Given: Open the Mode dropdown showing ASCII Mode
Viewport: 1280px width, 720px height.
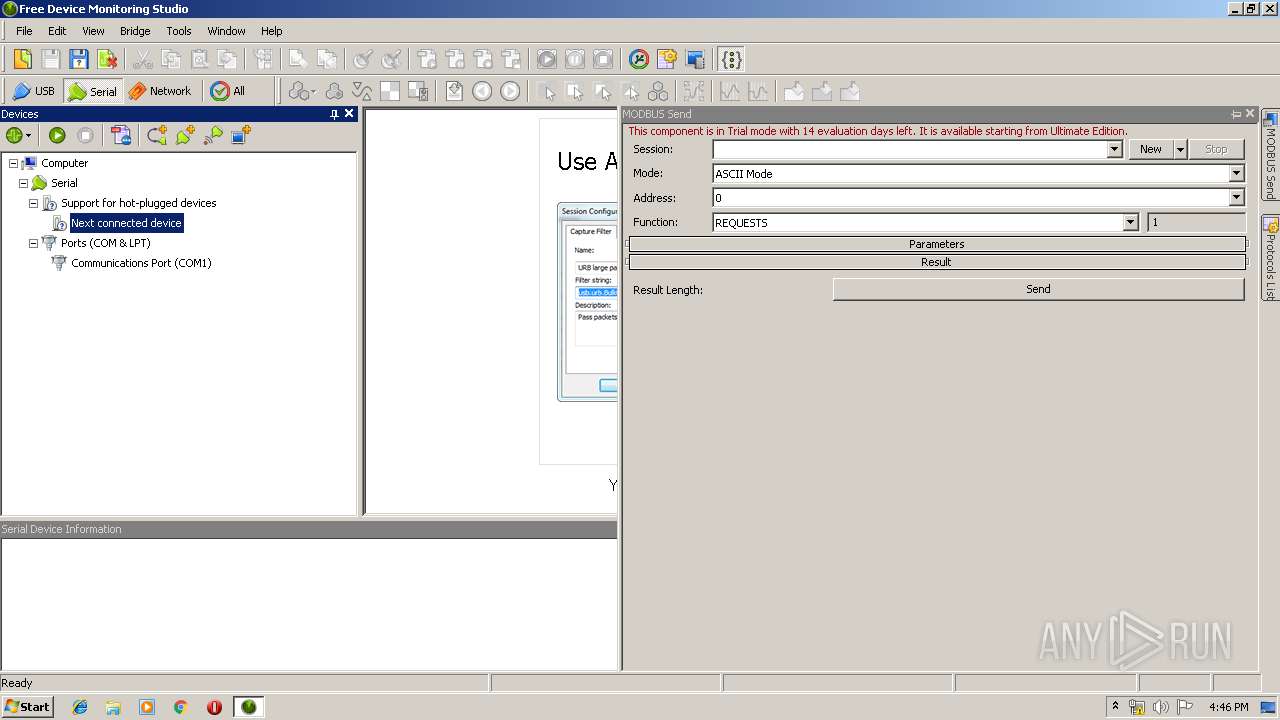Looking at the screenshot, I should click(1236, 173).
